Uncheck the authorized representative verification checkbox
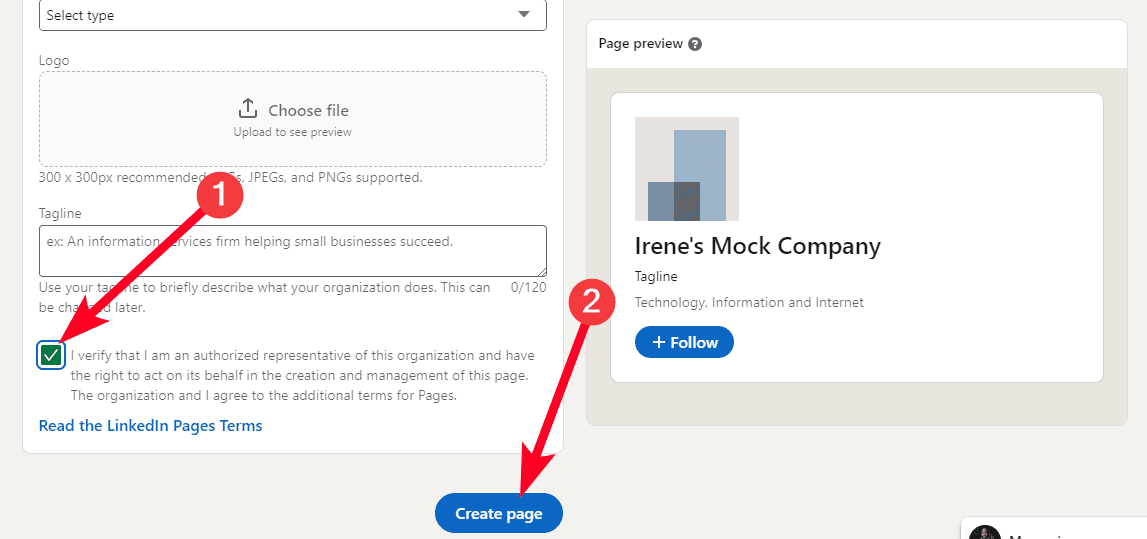The height and width of the screenshot is (539, 1147). click(x=51, y=354)
